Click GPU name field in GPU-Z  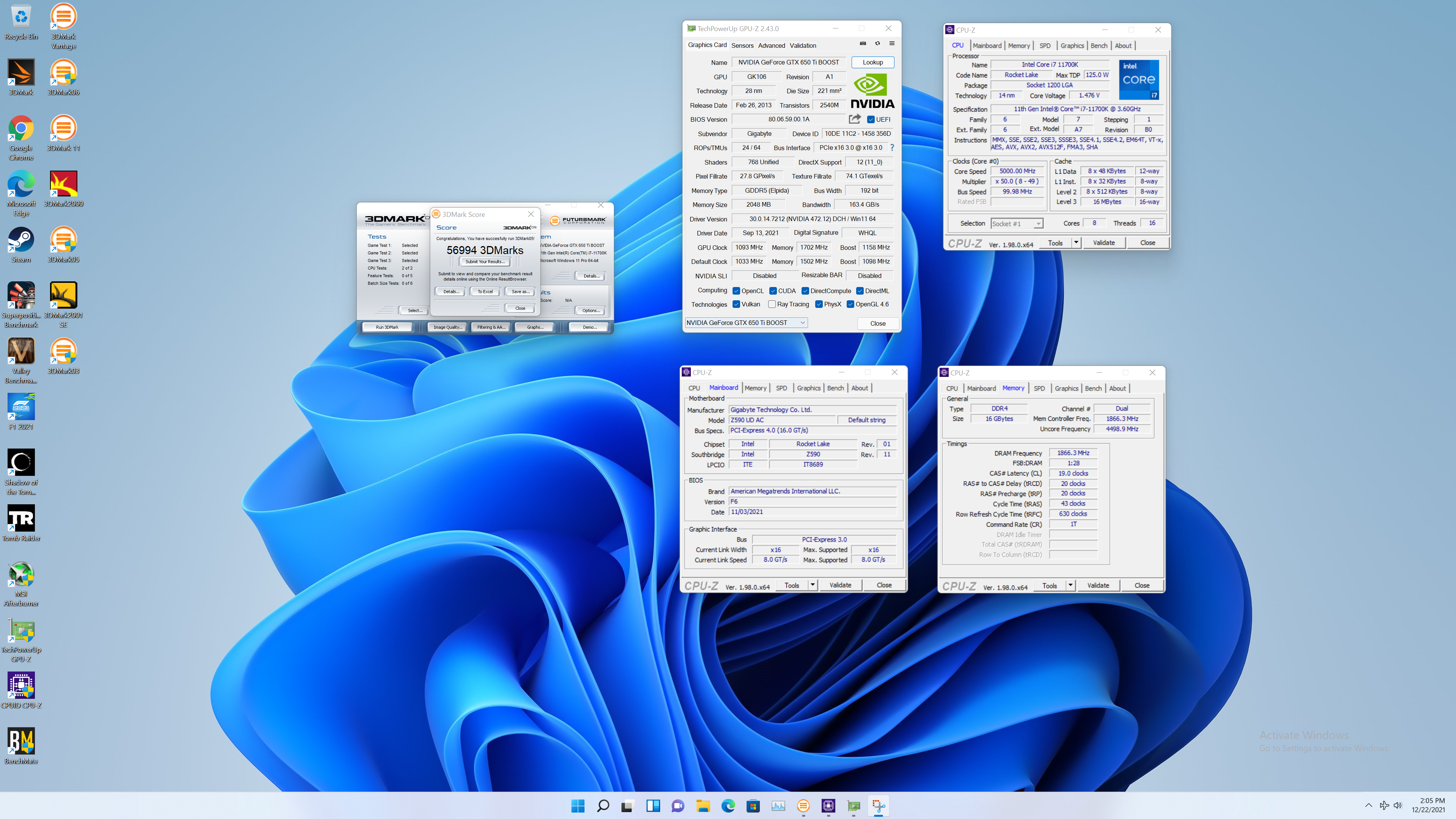[x=789, y=62]
